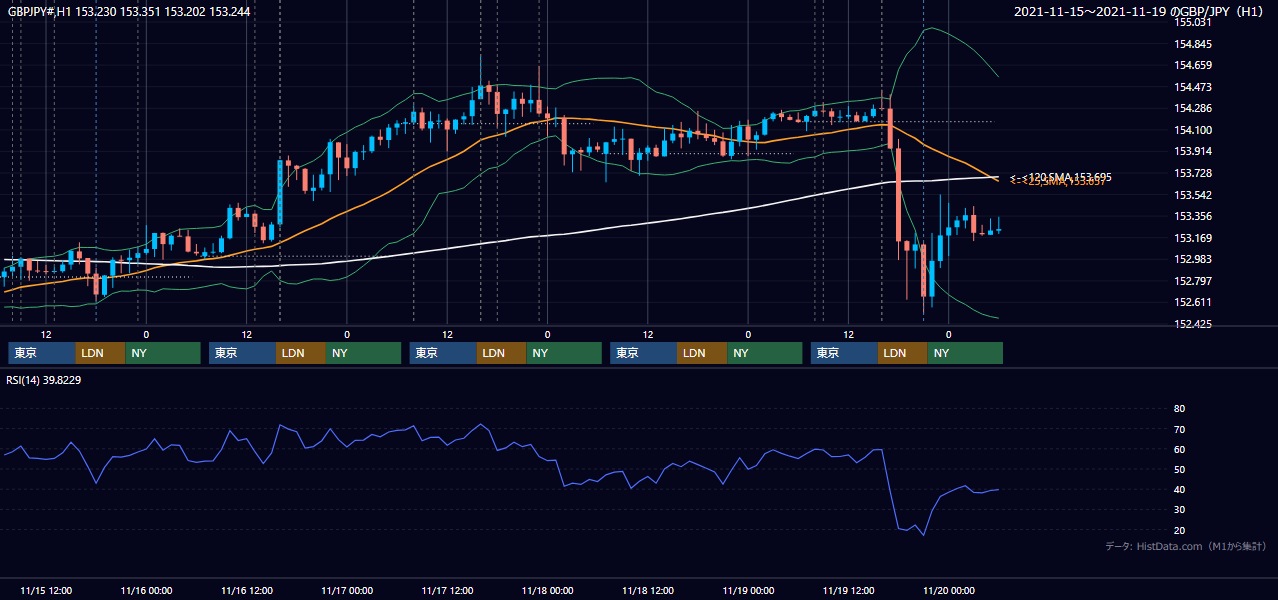Select the leftmost 東京 session block

(x=42, y=353)
